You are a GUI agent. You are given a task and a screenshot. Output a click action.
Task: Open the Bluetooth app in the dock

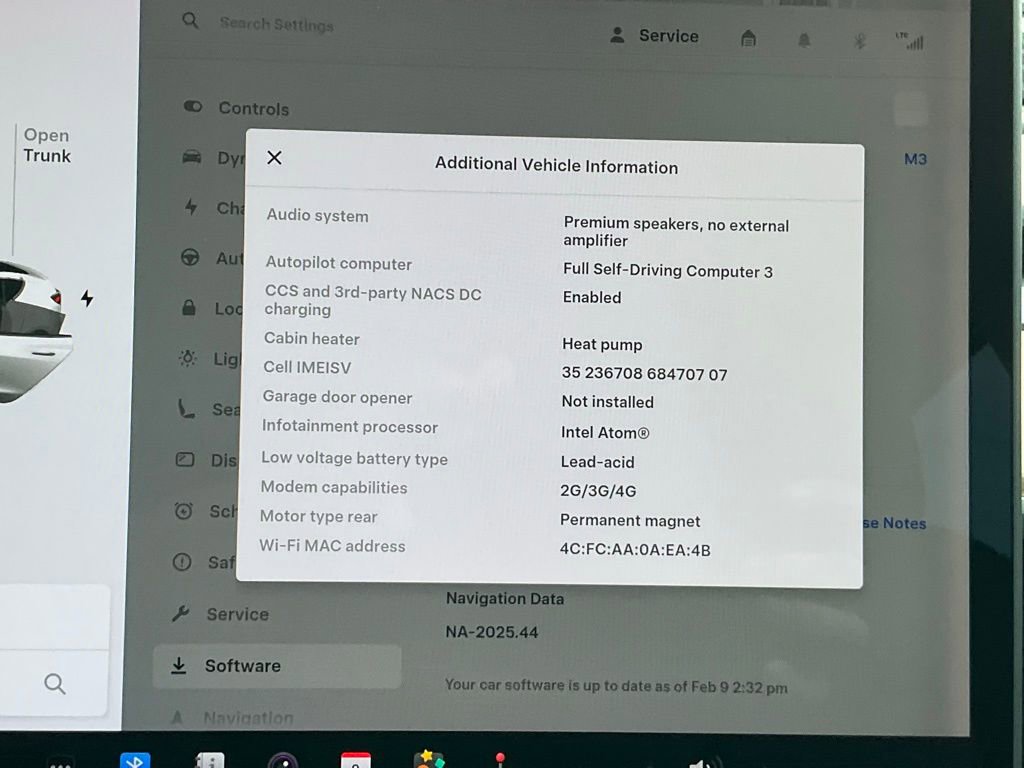click(x=135, y=760)
